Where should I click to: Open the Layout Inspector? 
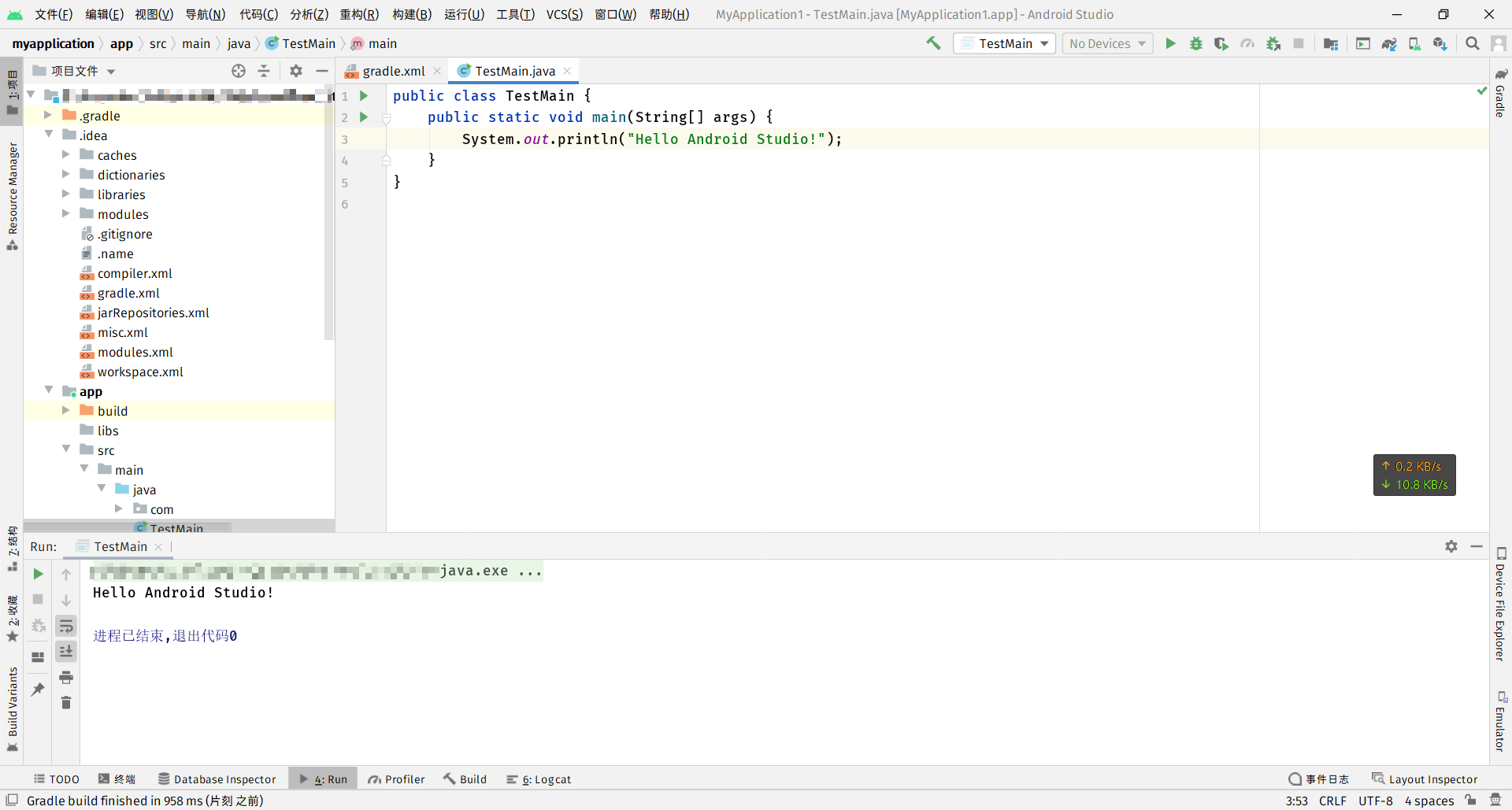(x=1425, y=779)
